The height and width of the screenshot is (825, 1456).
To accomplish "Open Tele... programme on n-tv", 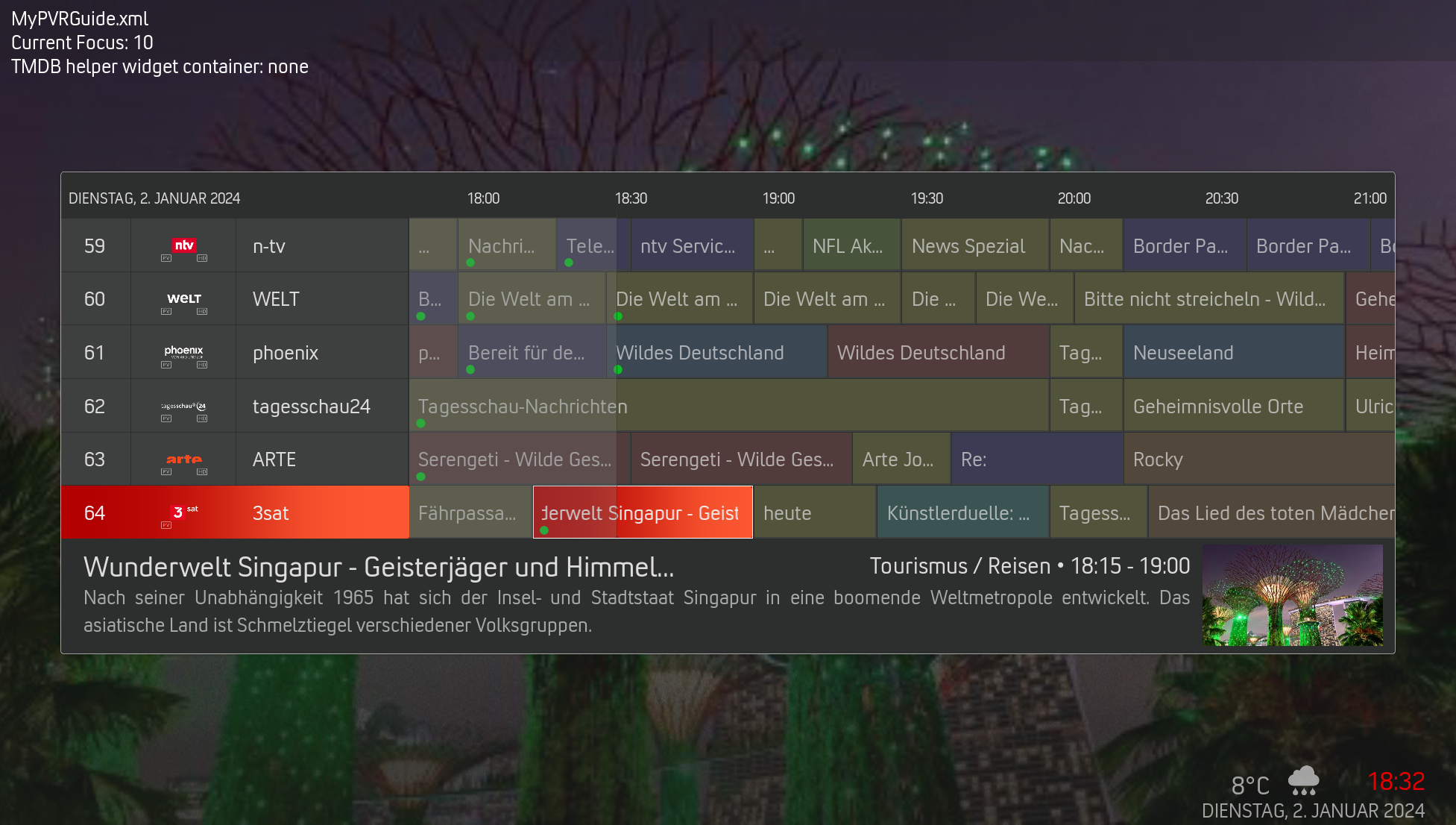I will coord(593,245).
